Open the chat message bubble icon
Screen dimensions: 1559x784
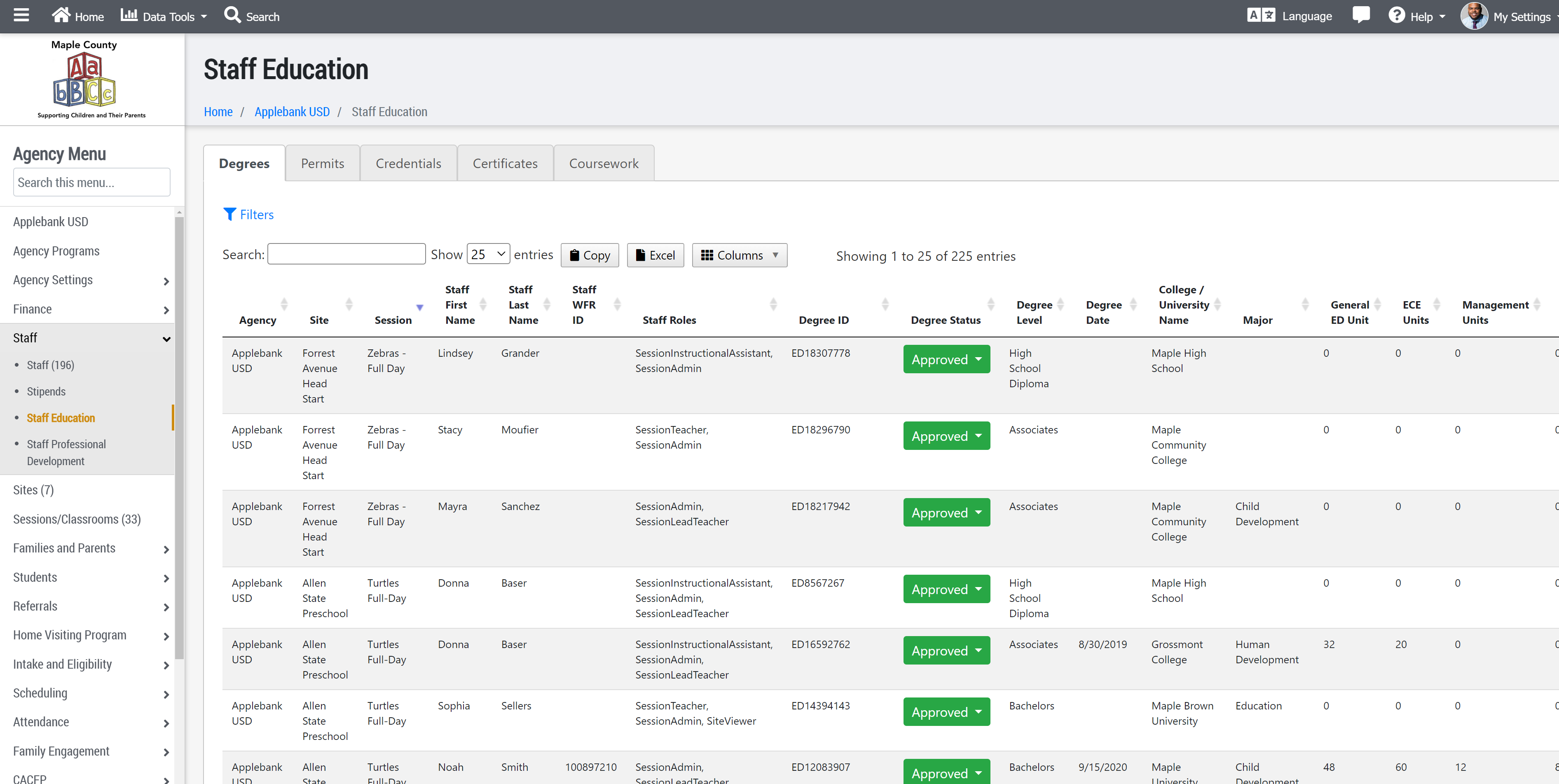1360,14
